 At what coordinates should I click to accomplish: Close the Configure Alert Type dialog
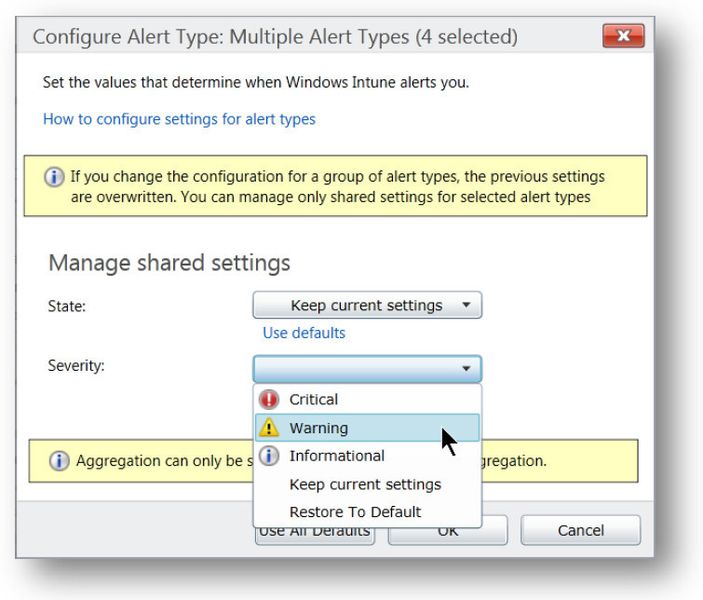coord(623,36)
